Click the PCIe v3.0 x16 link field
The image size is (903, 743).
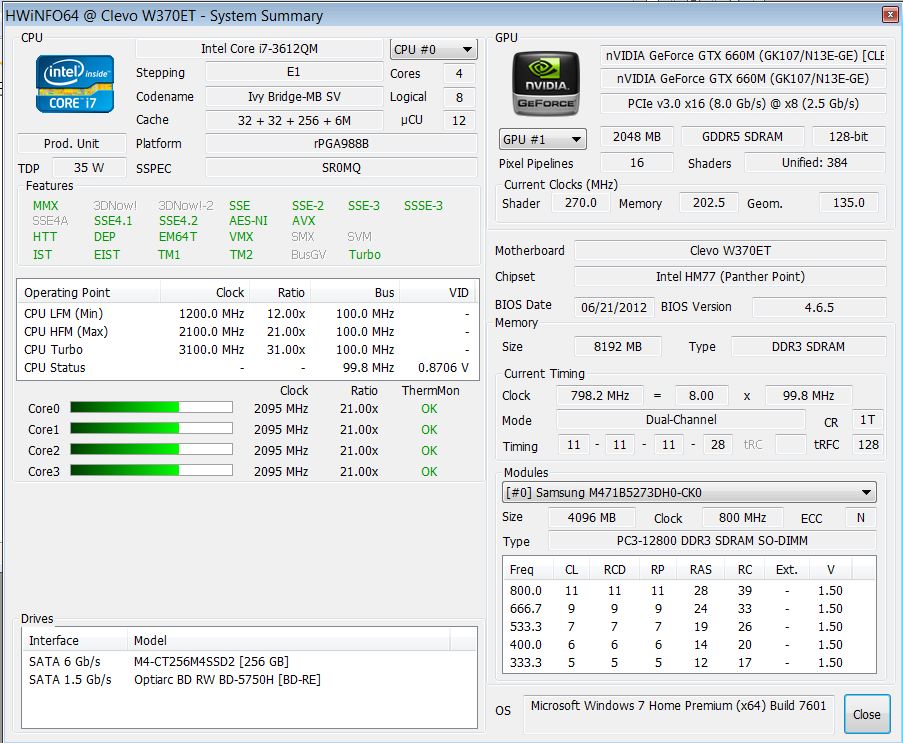pyautogui.click(x=743, y=104)
